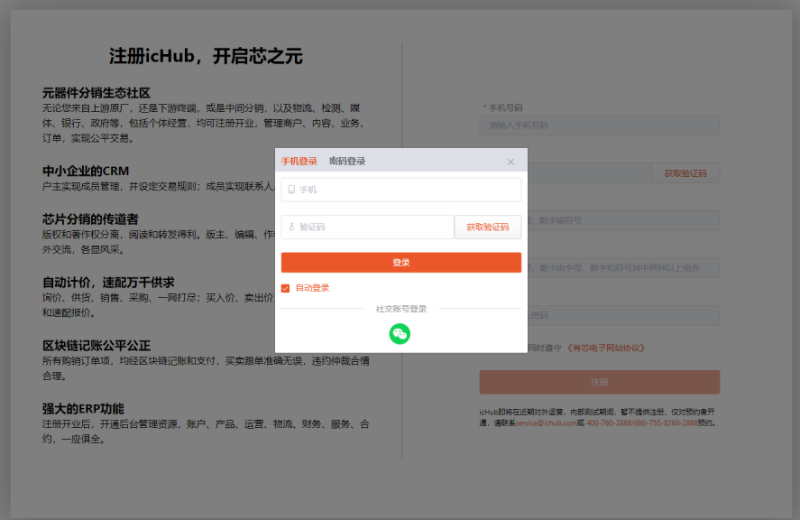Switch to 密码登录 tab
The height and width of the screenshot is (521, 801).
coord(347,161)
